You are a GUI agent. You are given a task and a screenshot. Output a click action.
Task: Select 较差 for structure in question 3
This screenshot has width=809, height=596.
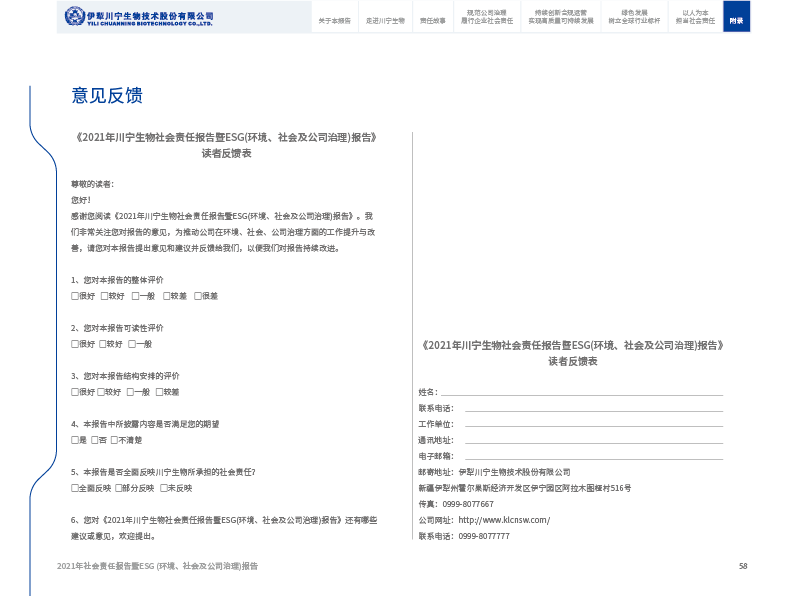(159, 392)
